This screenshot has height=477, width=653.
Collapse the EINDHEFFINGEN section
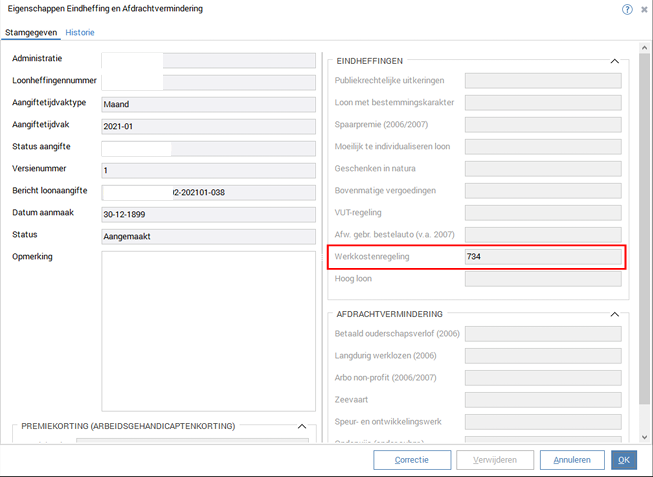coord(615,61)
